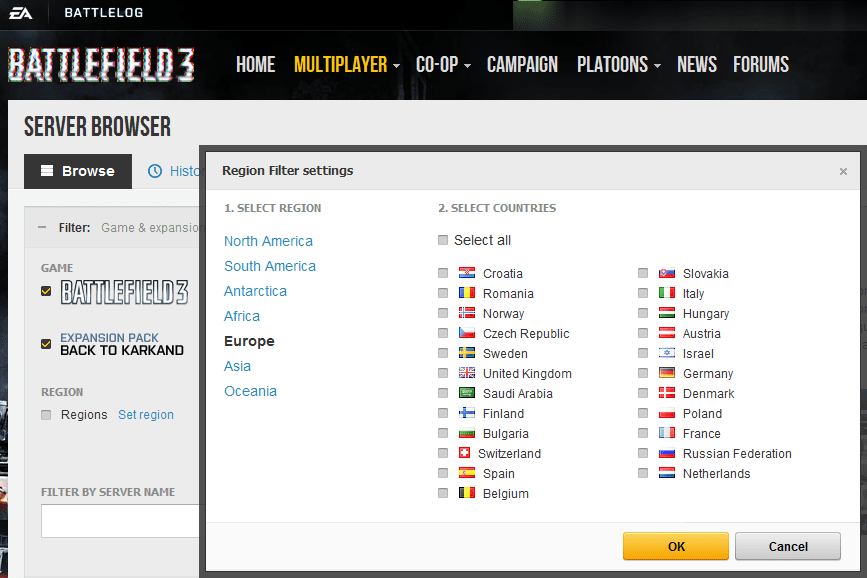The width and height of the screenshot is (867, 578).
Task: Open the Campaign nav item
Action: tap(522, 65)
